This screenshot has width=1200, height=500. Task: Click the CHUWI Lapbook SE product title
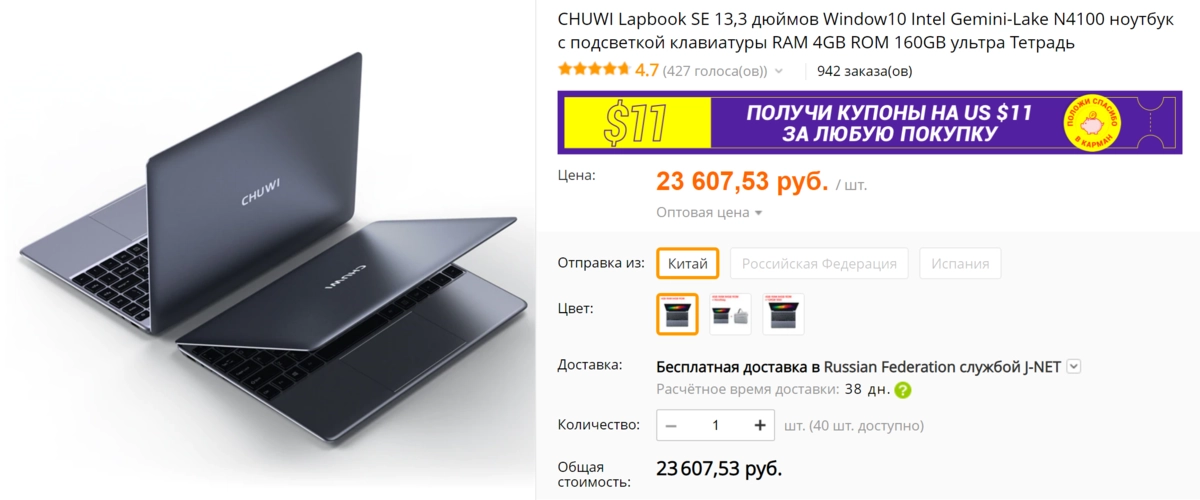pos(865,31)
